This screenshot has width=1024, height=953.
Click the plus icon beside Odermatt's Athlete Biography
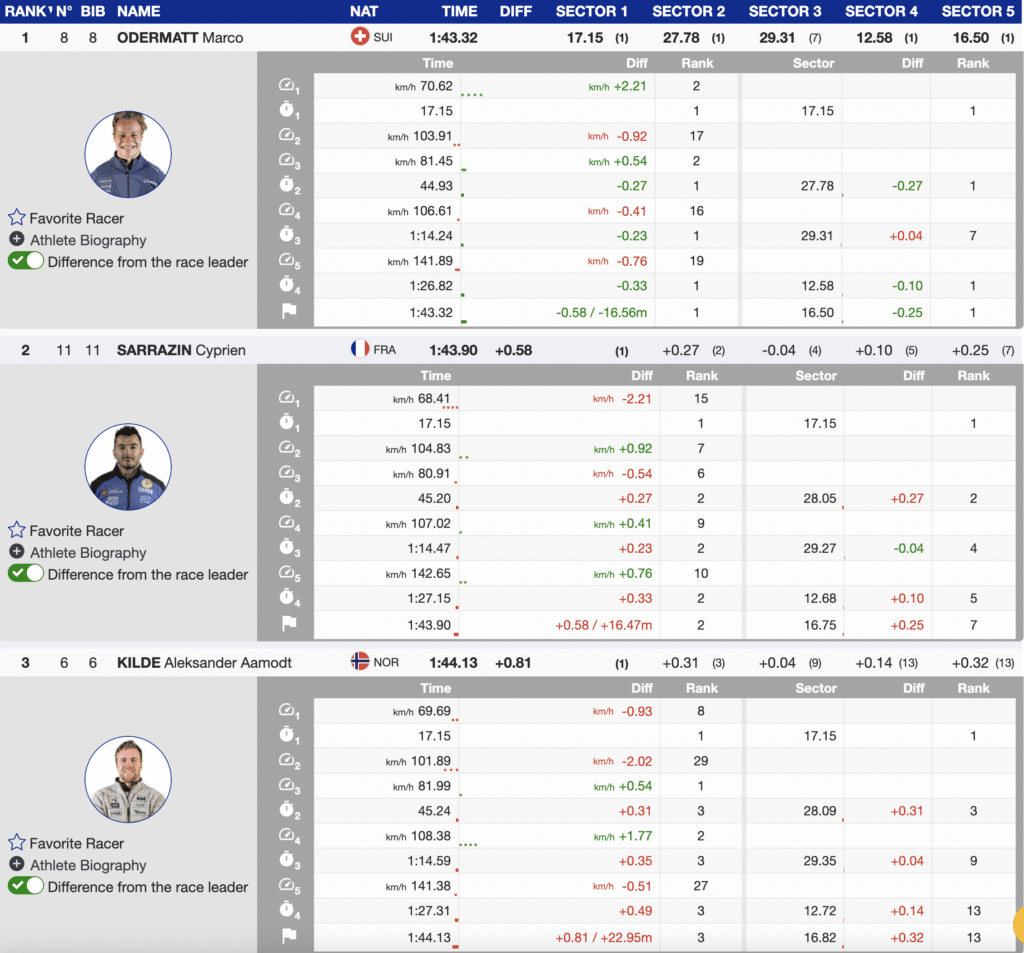[x=17, y=240]
